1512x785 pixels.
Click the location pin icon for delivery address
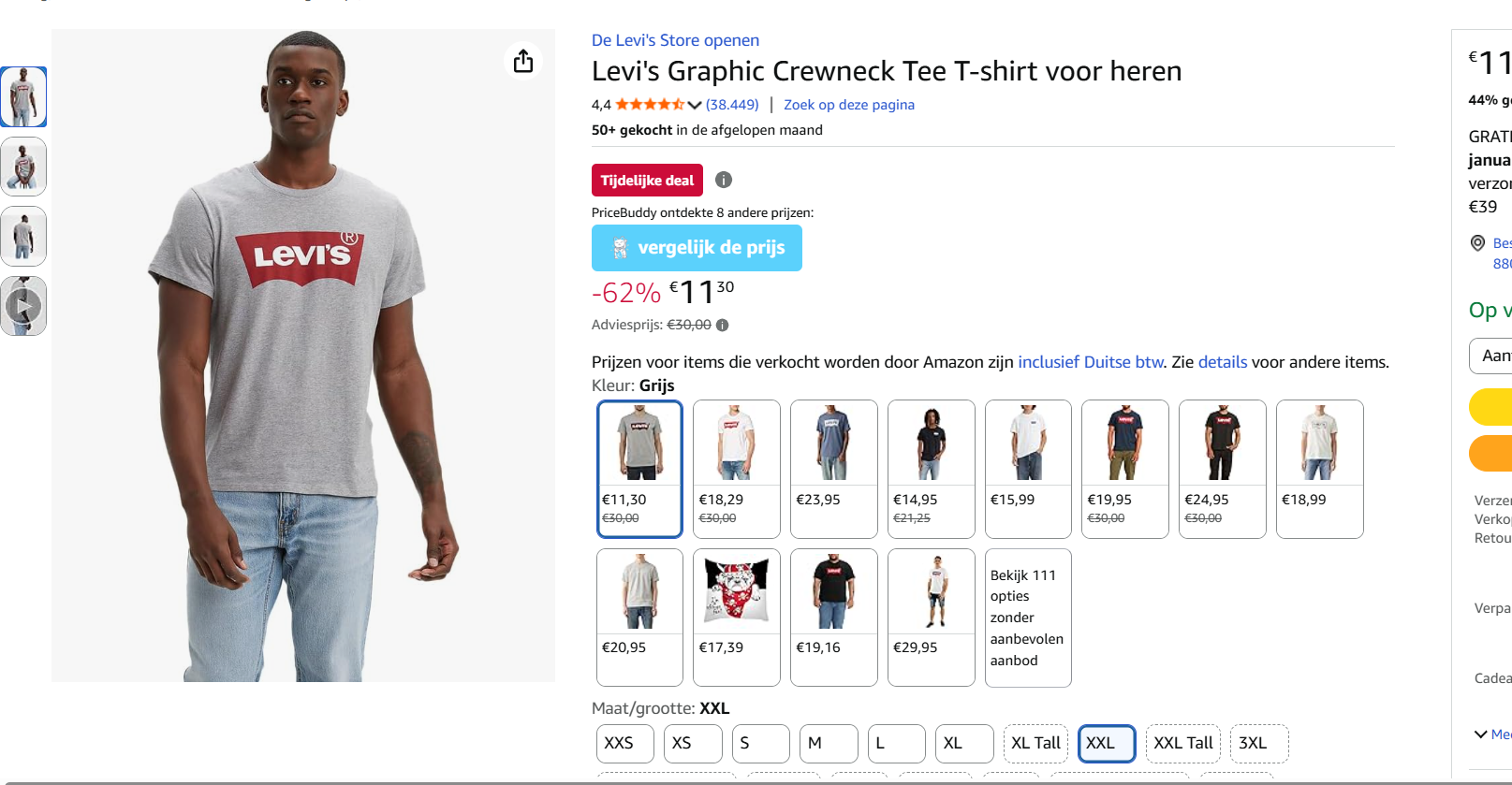[1477, 242]
